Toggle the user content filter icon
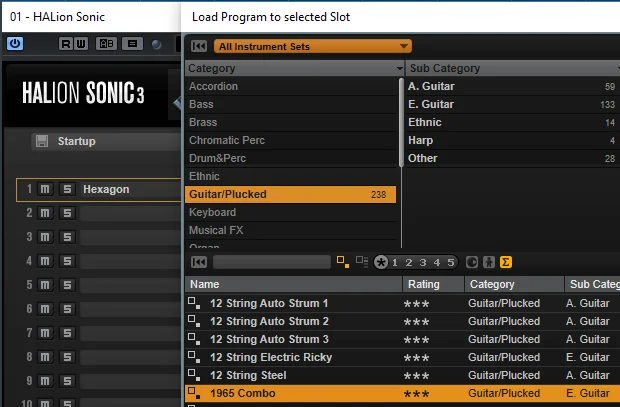This screenshot has height=407, width=620. 489,262
